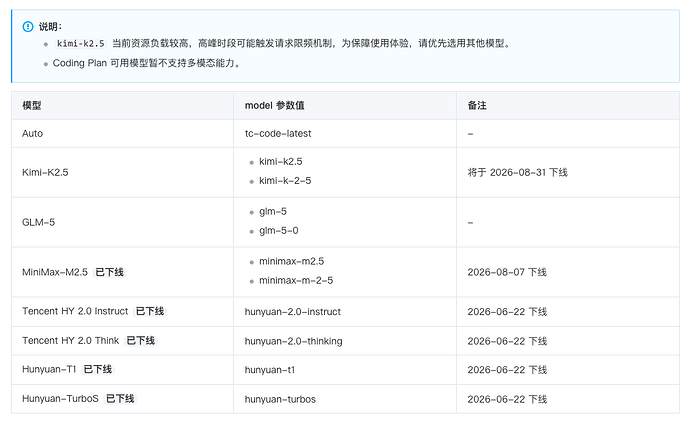Click the 将于 2026-08-31 下线 note
The width and height of the screenshot is (690, 421).
[518, 172]
